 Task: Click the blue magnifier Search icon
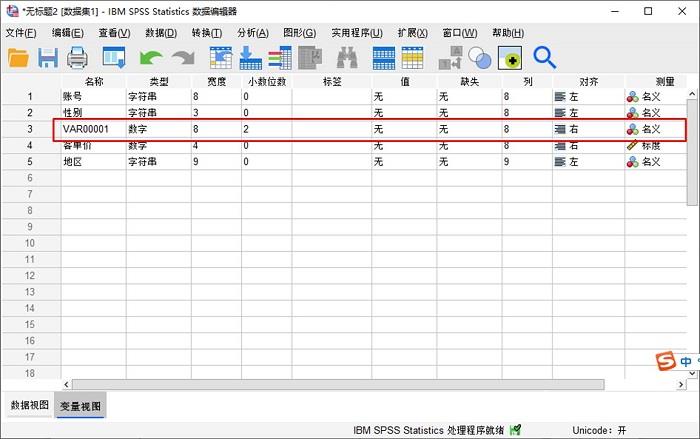pyautogui.click(x=545, y=58)
